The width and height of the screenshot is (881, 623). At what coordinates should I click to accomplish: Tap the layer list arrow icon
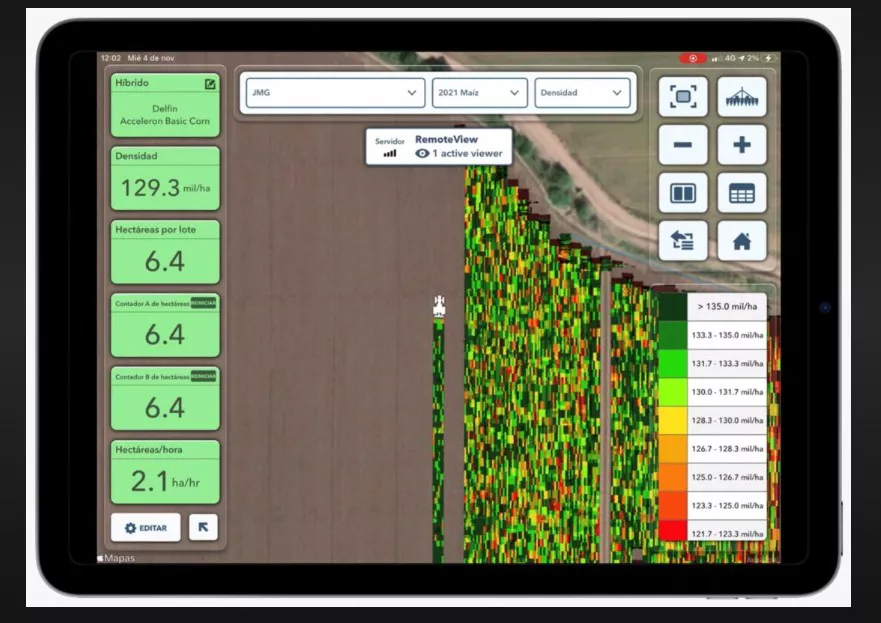[683, 241]
